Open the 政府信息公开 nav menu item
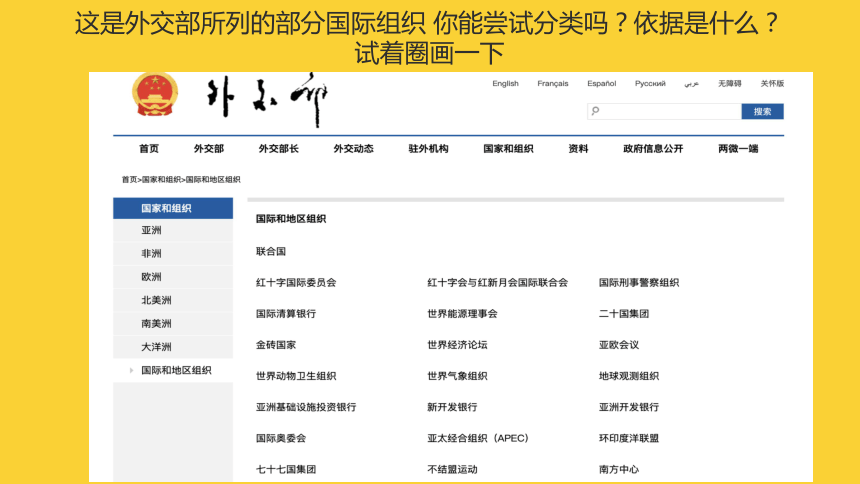This screenshot has height=484, width=860. [653, 149]
